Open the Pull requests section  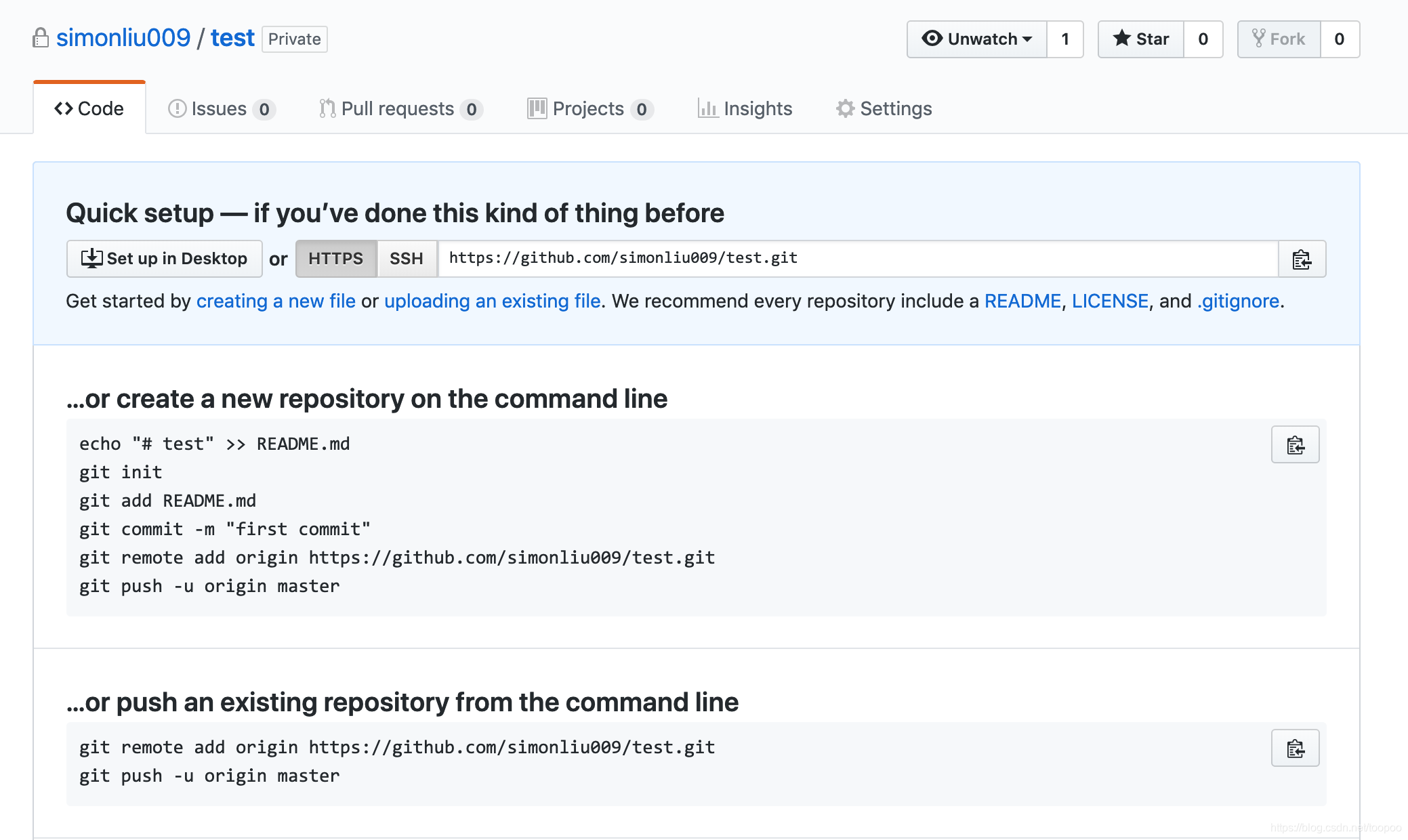[x=397, y=108]
